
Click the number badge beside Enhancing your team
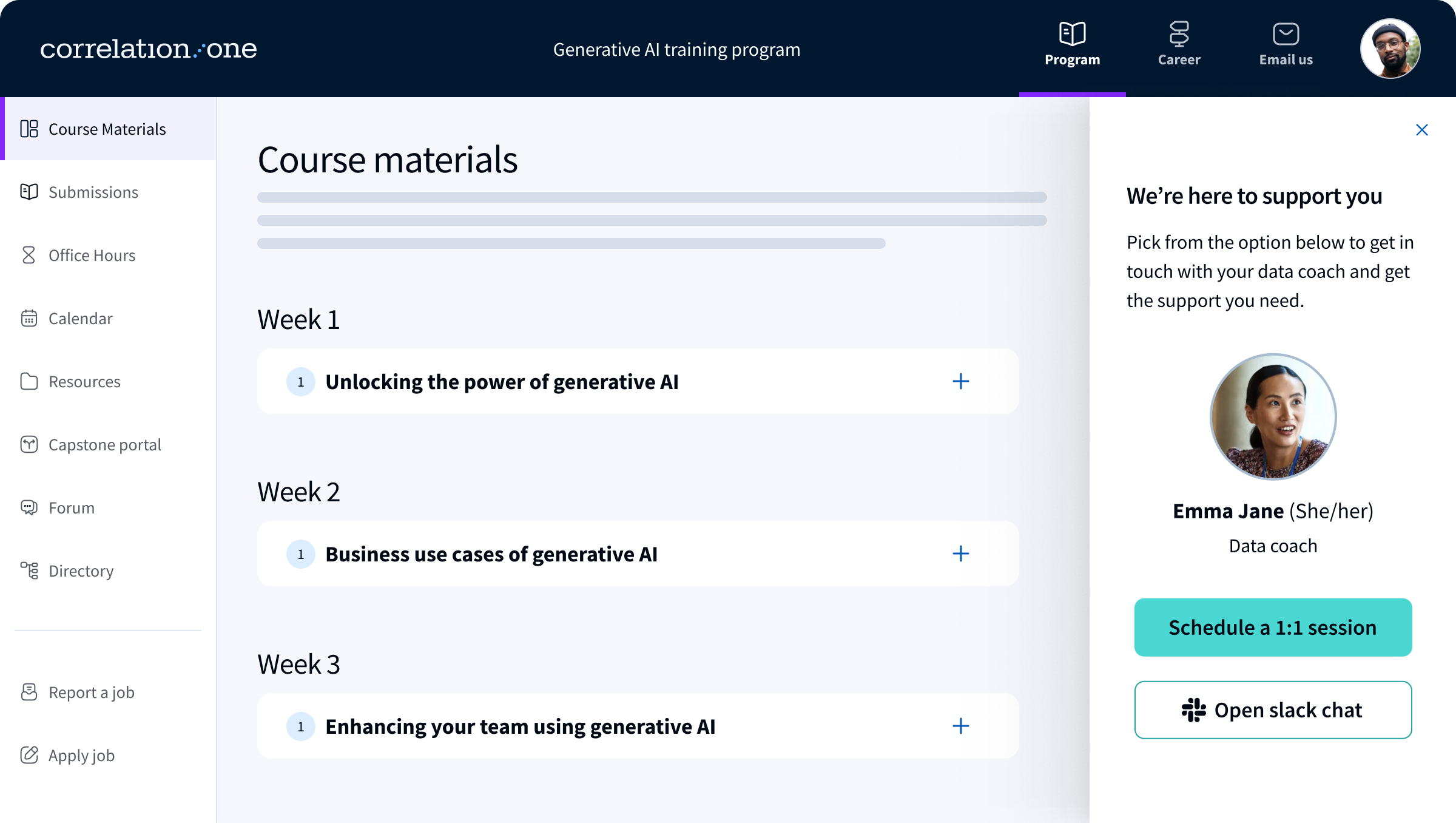pyautogui.click(x=301, y=726)
